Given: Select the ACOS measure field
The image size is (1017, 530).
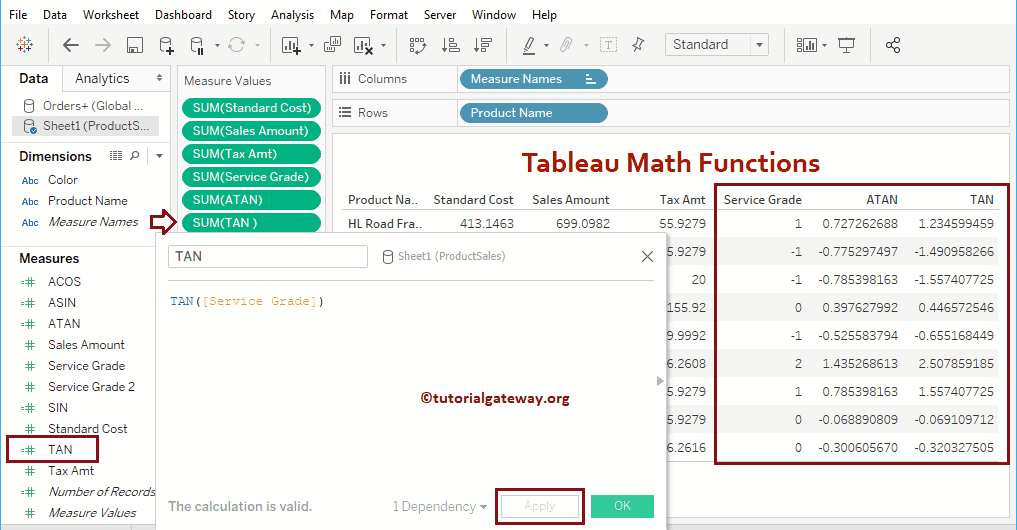Looking at the screenshot, I should coord(64,282).
